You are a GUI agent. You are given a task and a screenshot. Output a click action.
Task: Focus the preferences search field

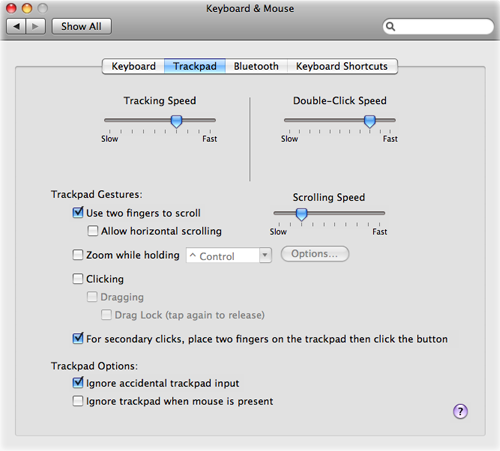(x=438, y=26)
